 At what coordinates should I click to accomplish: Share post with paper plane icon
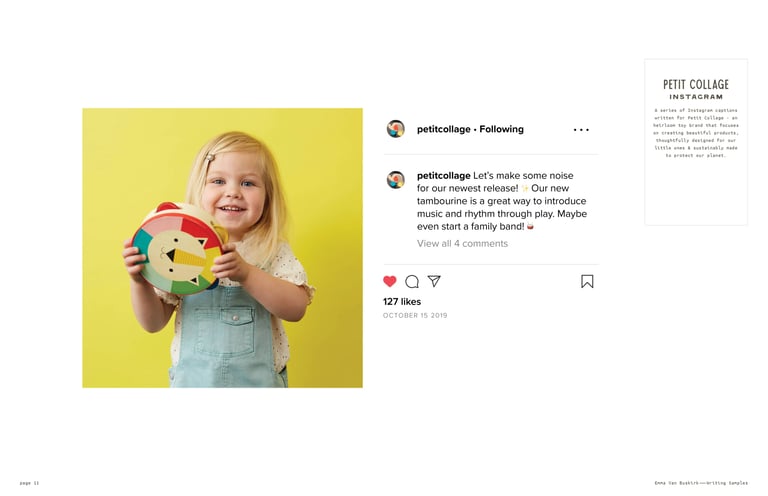tap(434, 281)
